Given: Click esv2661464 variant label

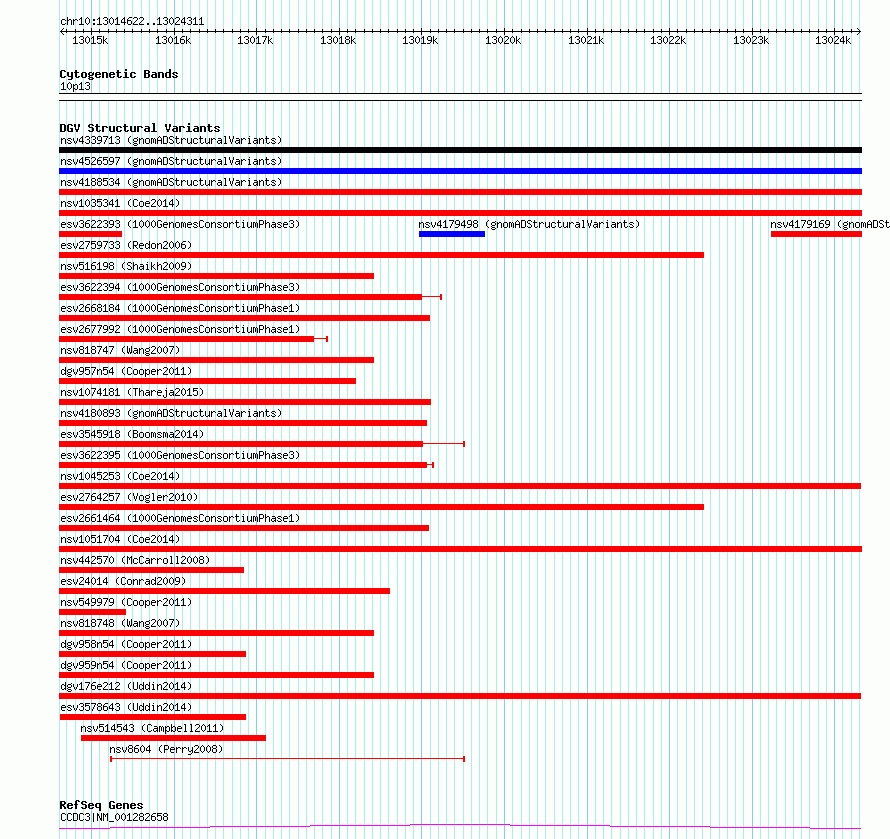Looking at the screenshot, I should coord(180,518).
